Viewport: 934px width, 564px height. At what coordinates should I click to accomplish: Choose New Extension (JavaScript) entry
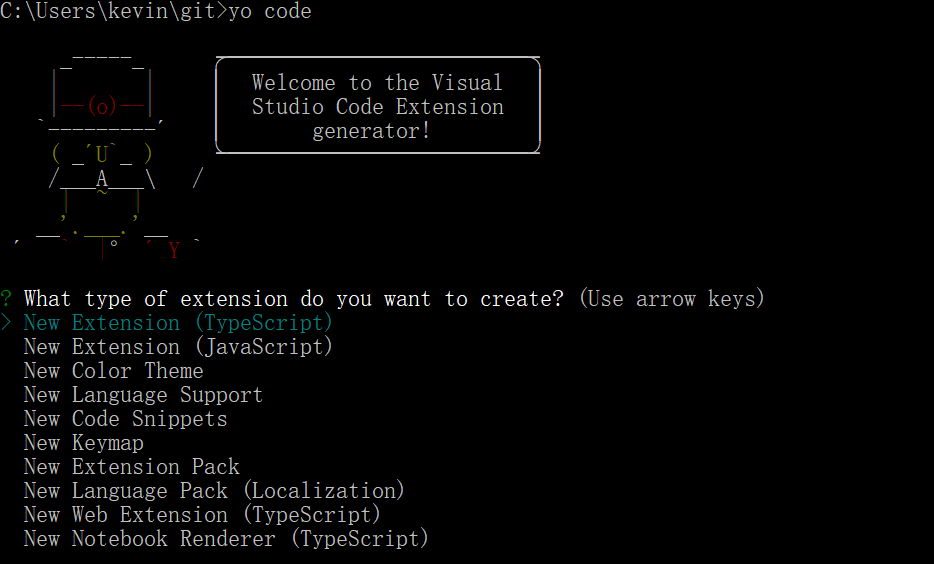pyautogui.click(x=178, y=347)
